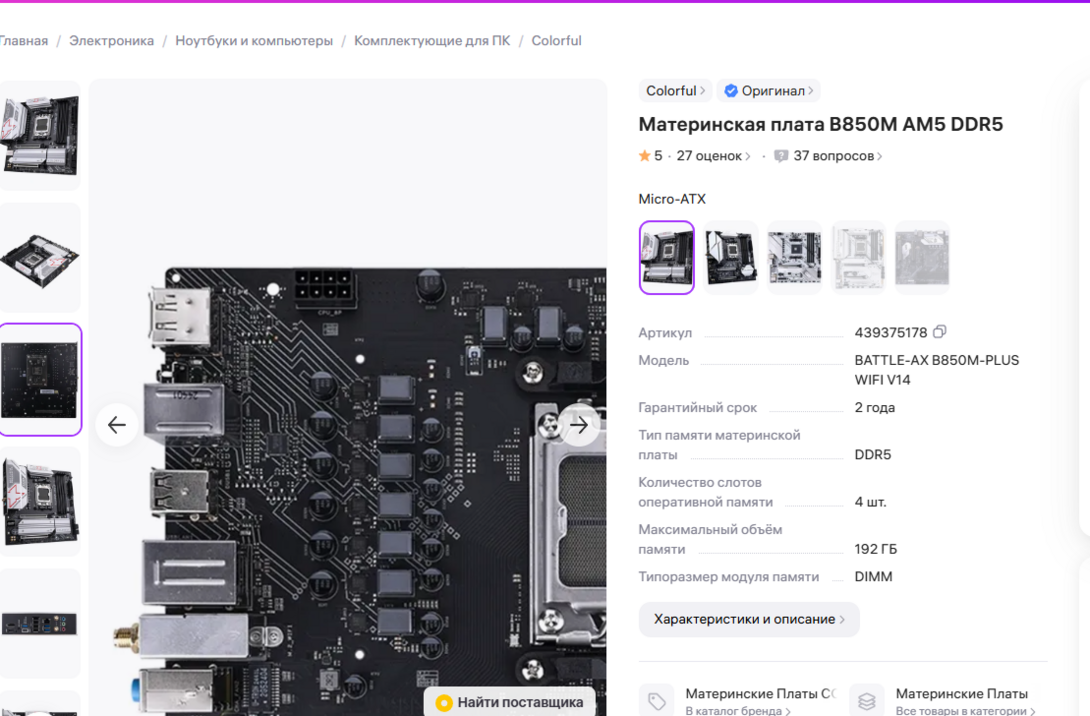Select the white fourth variant

(x=858, y=257)
